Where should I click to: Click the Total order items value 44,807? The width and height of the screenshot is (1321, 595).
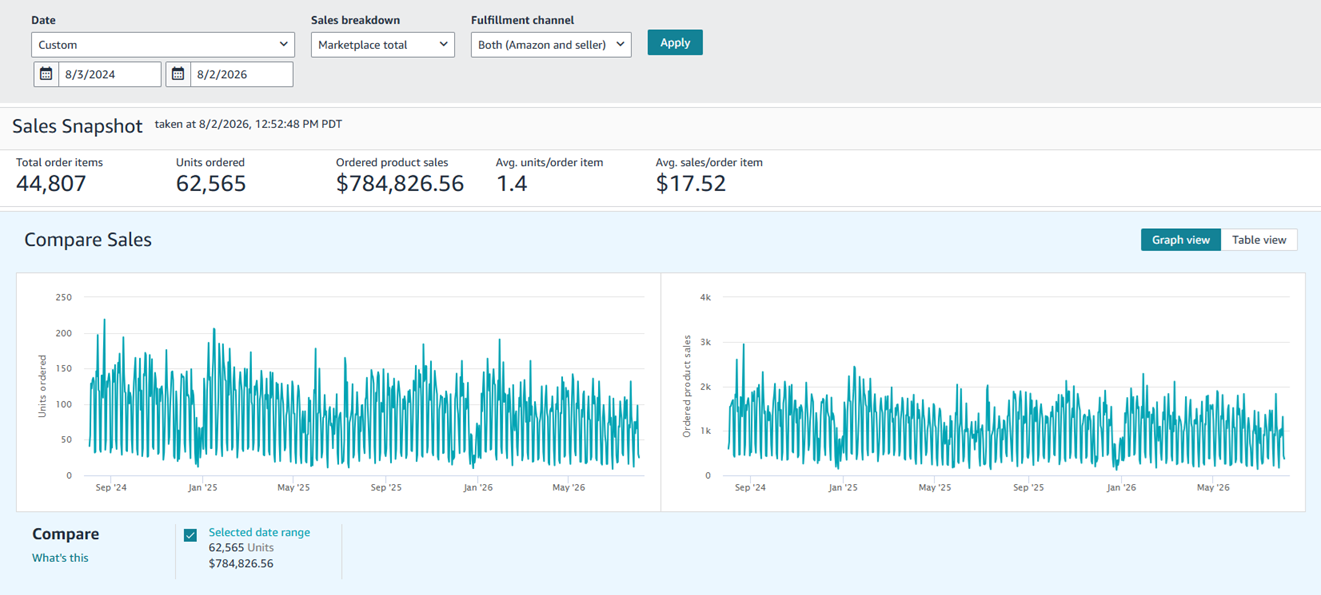(51, 183)
